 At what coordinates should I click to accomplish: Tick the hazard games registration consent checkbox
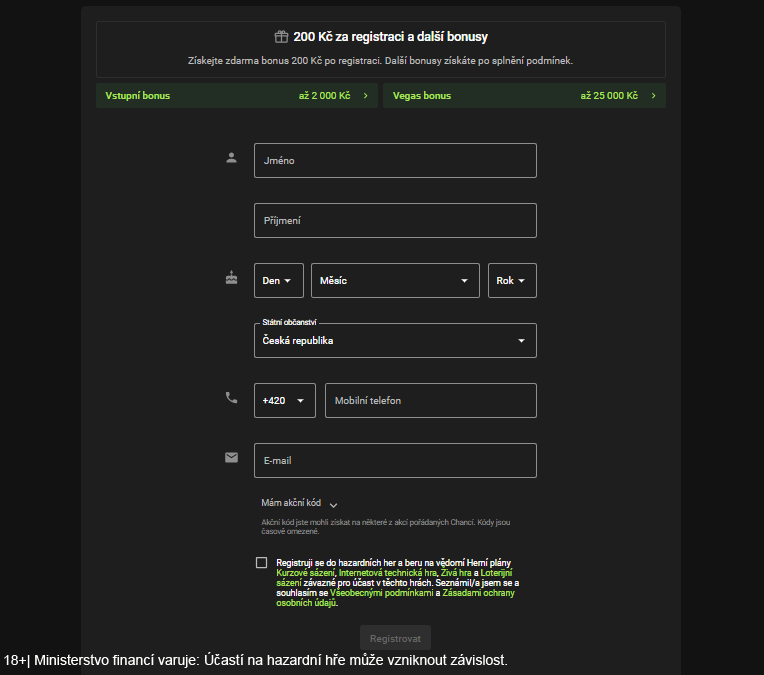(x=262, y=563)
